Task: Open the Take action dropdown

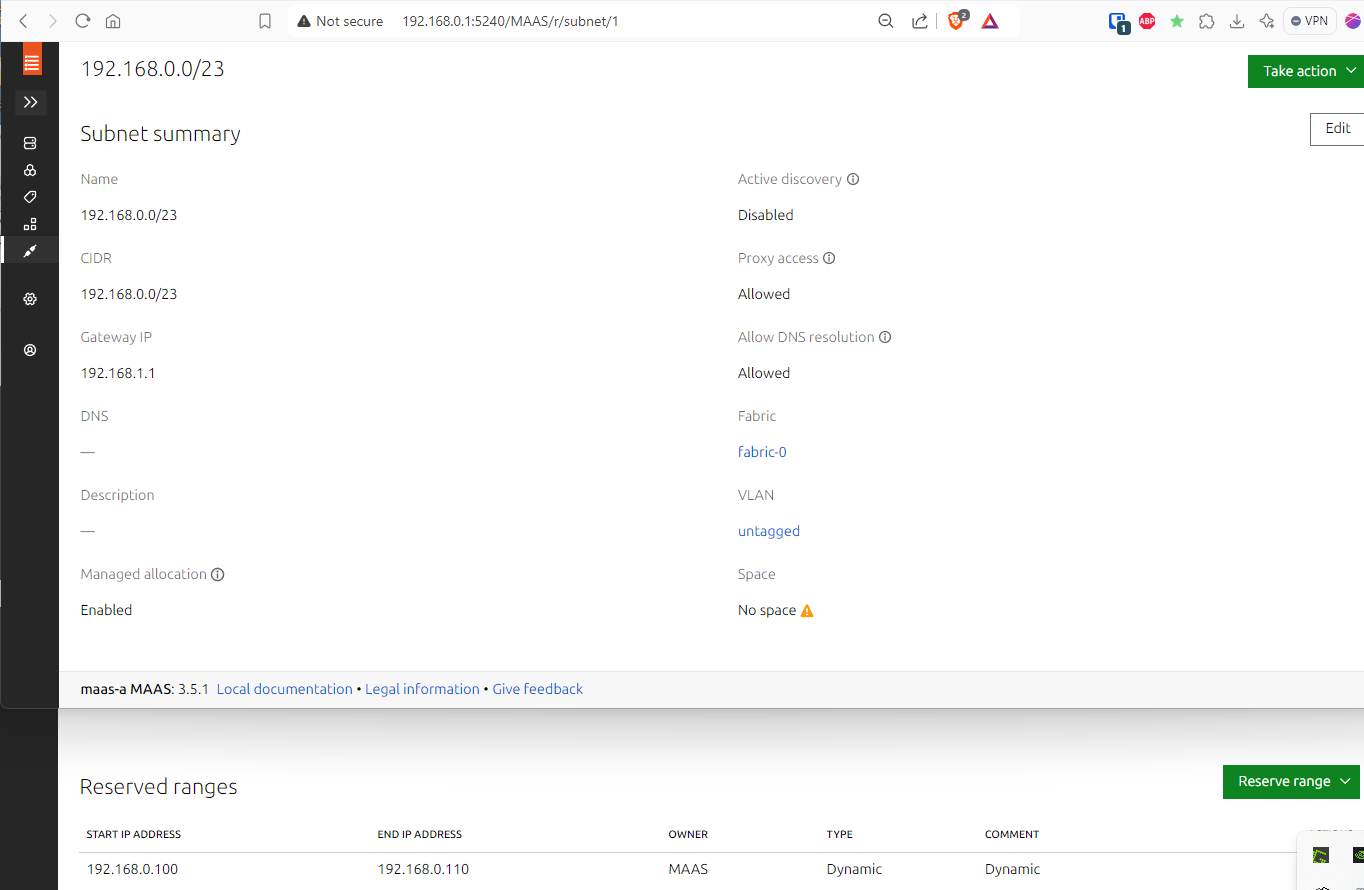Action: point(1306,71)
